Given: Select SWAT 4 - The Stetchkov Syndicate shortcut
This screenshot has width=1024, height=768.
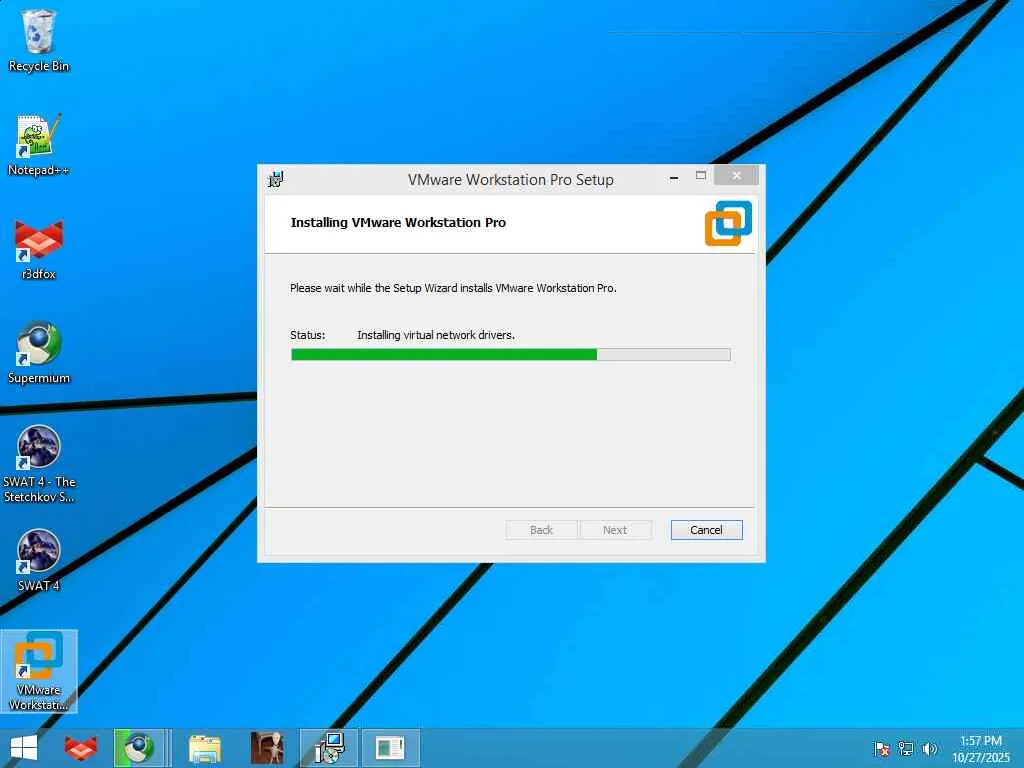Looking at the screenshot, I should tap(39, 464).
